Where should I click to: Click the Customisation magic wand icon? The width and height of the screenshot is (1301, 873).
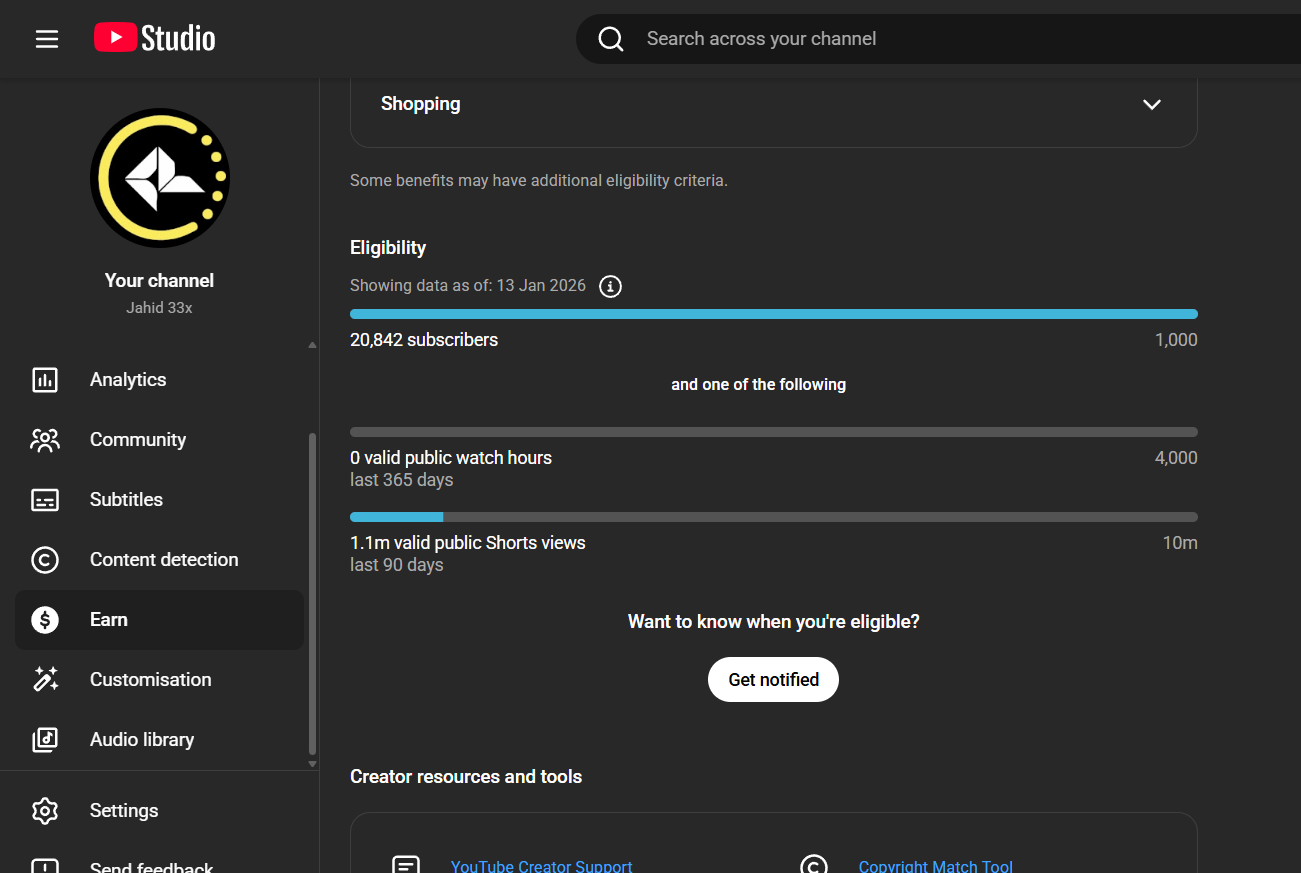point(45,680)
